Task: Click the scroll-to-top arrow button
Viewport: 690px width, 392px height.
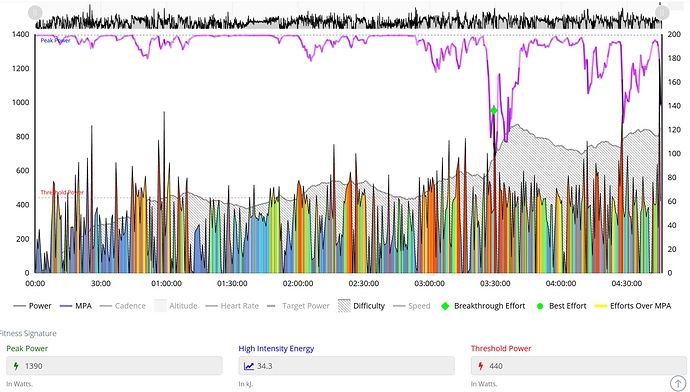Action: [x=678, y=383]
